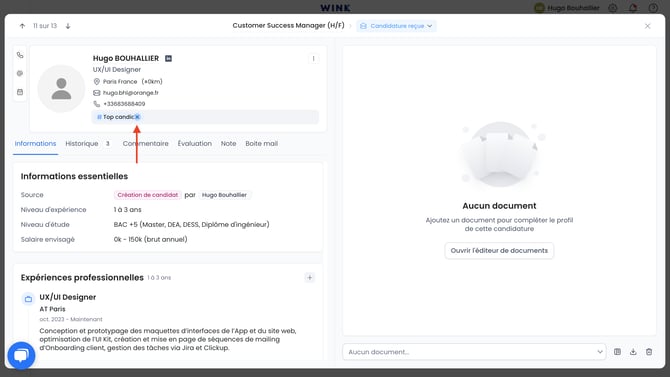Download the document using the download icon

tap(633, 352)
